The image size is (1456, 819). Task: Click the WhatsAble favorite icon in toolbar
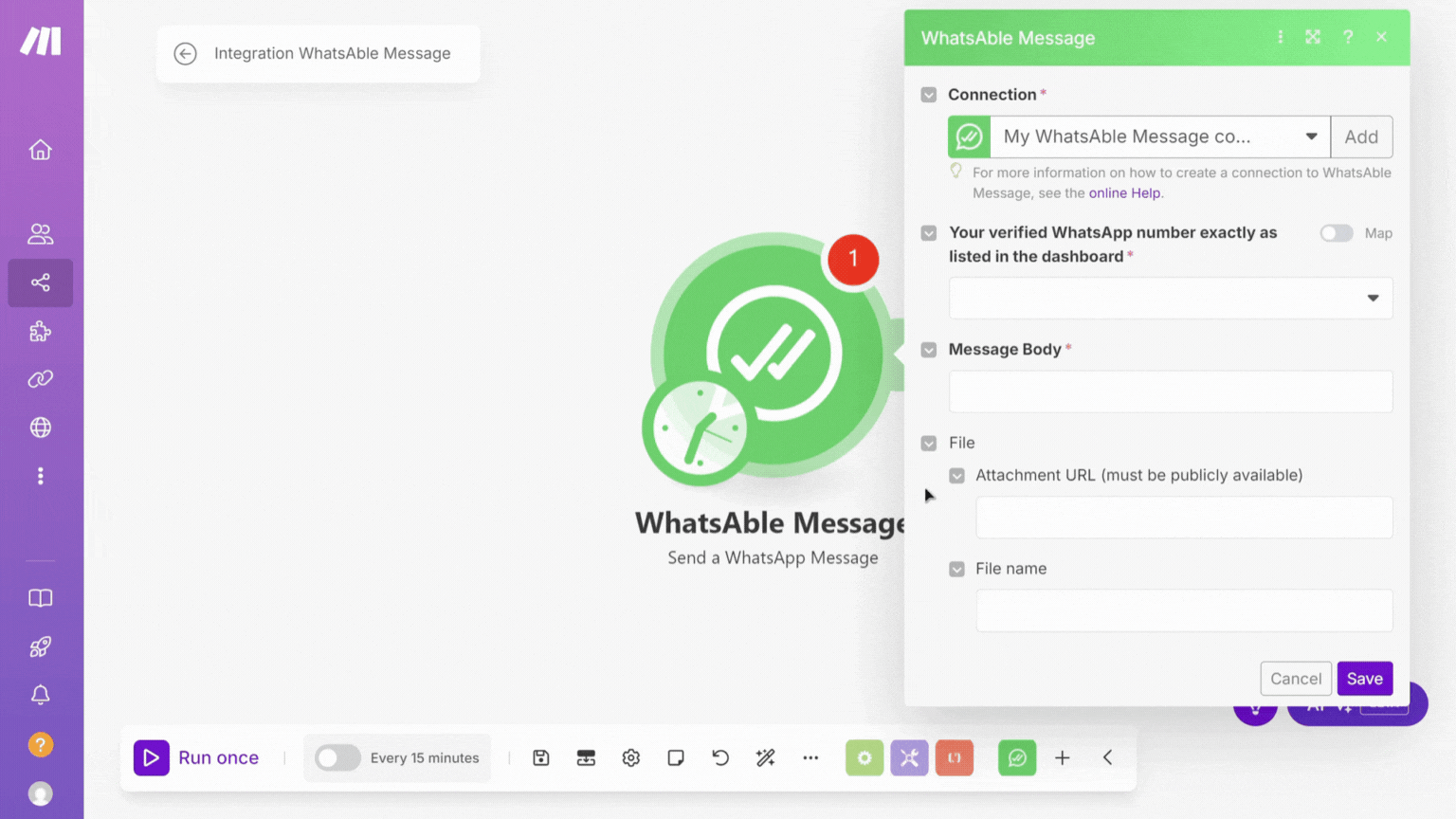coord(1017,757)
